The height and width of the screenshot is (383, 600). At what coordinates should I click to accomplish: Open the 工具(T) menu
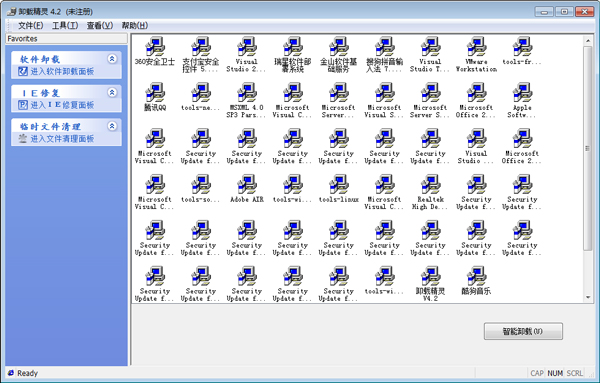pos(65,26)
